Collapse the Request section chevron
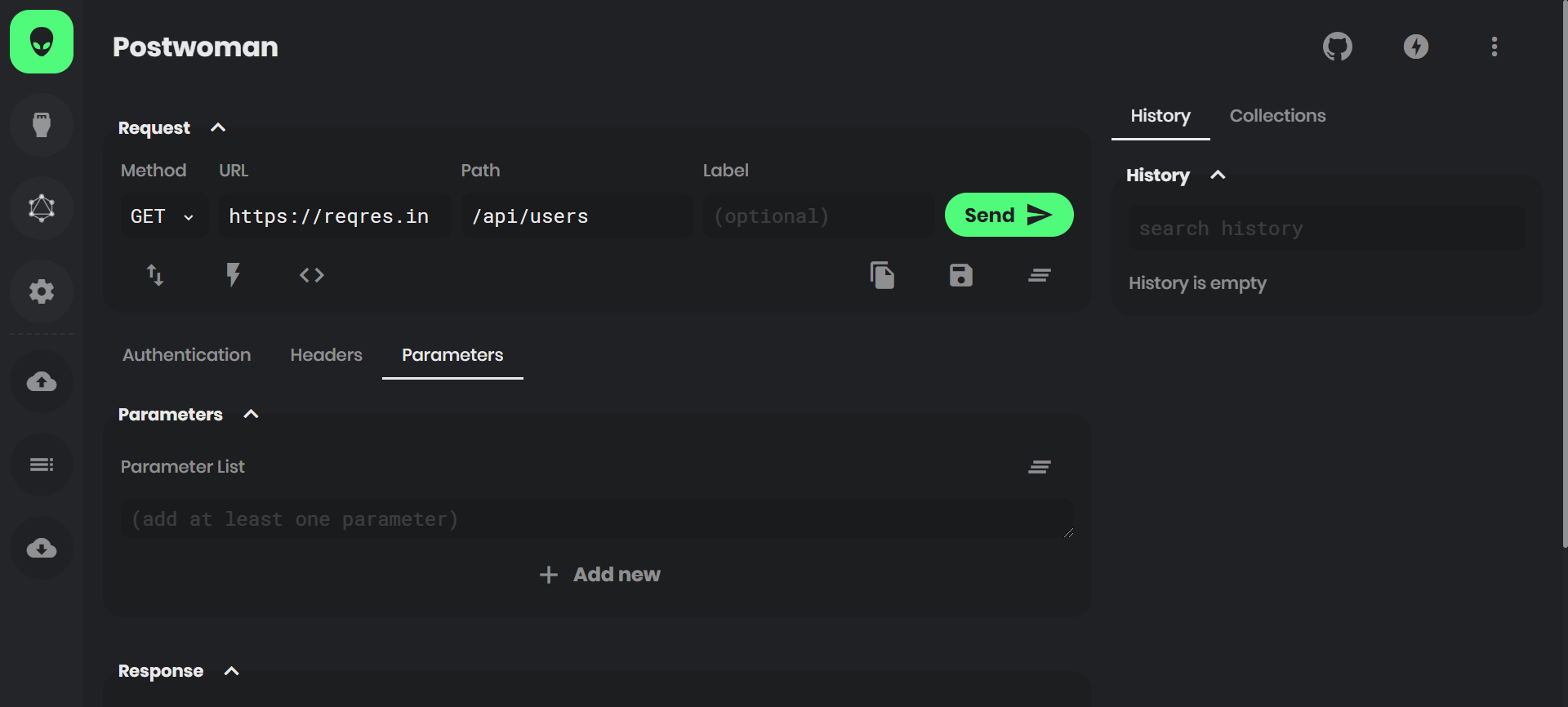 pos(218,127)
